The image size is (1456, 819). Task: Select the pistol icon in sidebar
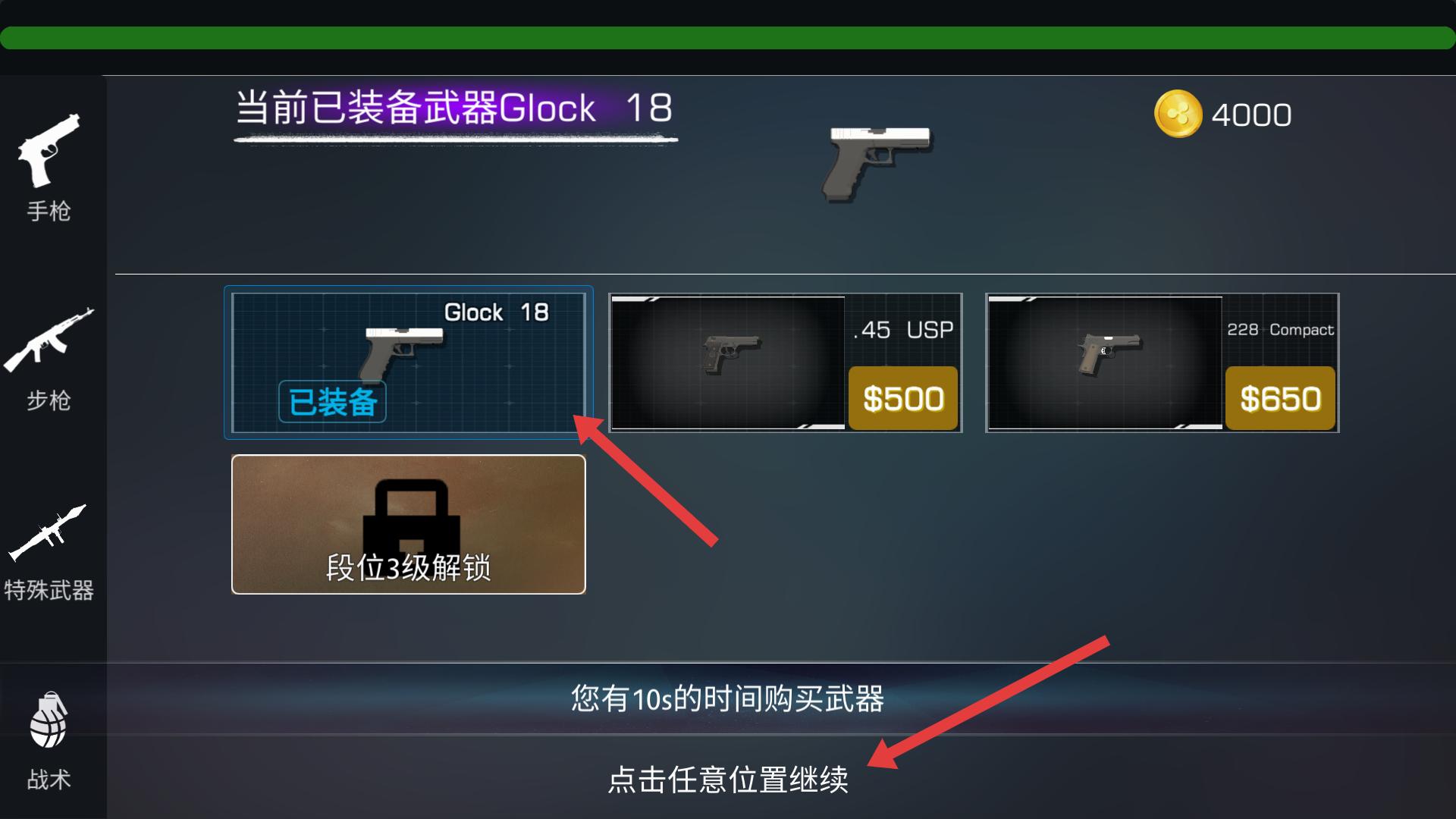pyautogui.click(x=49, y=150)
